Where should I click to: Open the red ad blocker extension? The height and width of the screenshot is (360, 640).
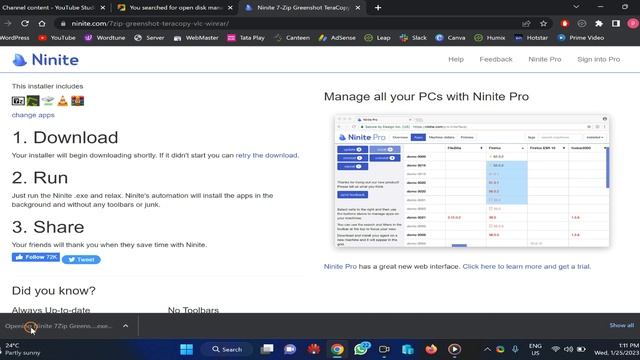coord(565,24)
